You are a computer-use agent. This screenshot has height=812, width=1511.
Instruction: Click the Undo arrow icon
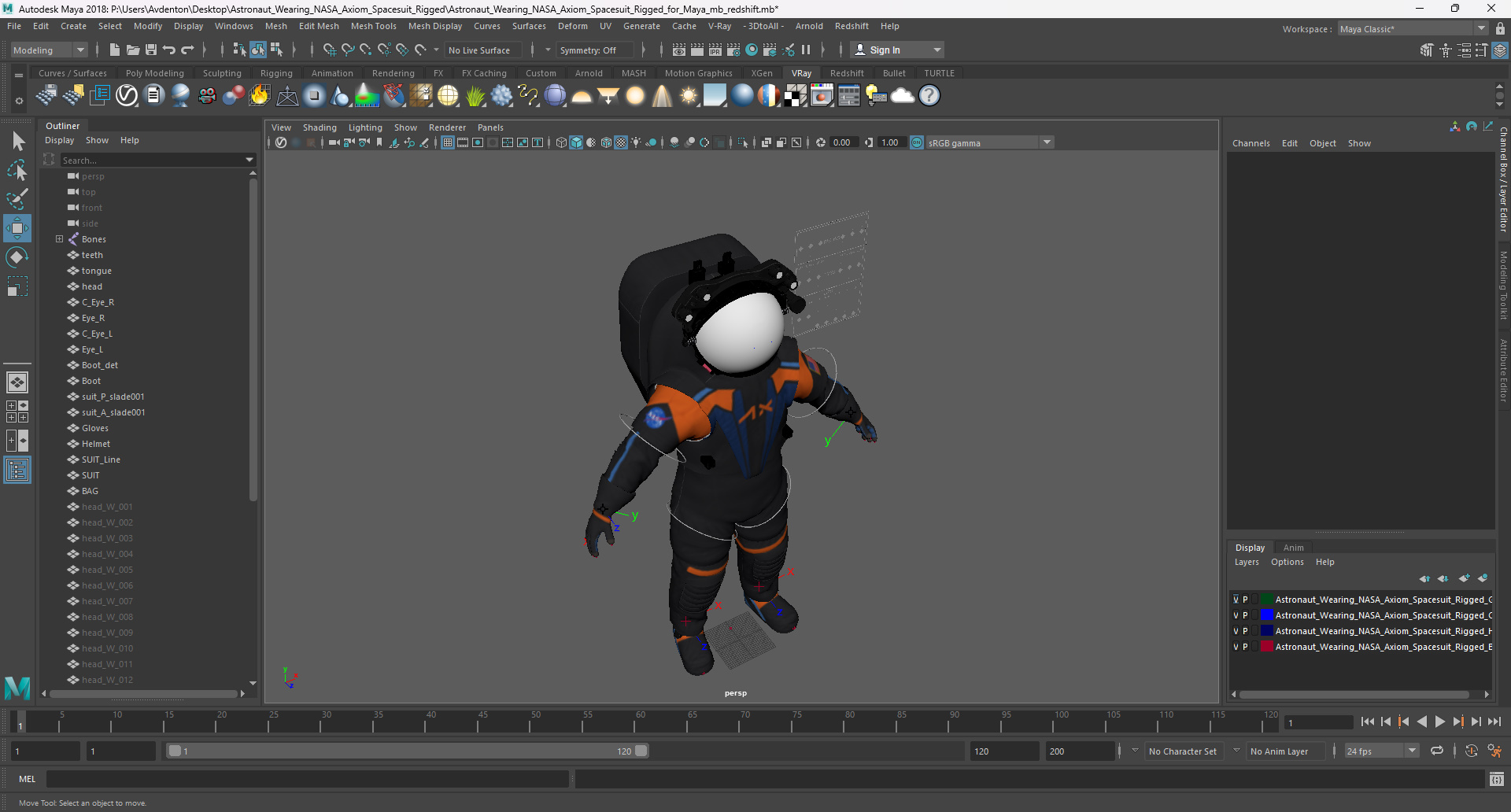169,50
